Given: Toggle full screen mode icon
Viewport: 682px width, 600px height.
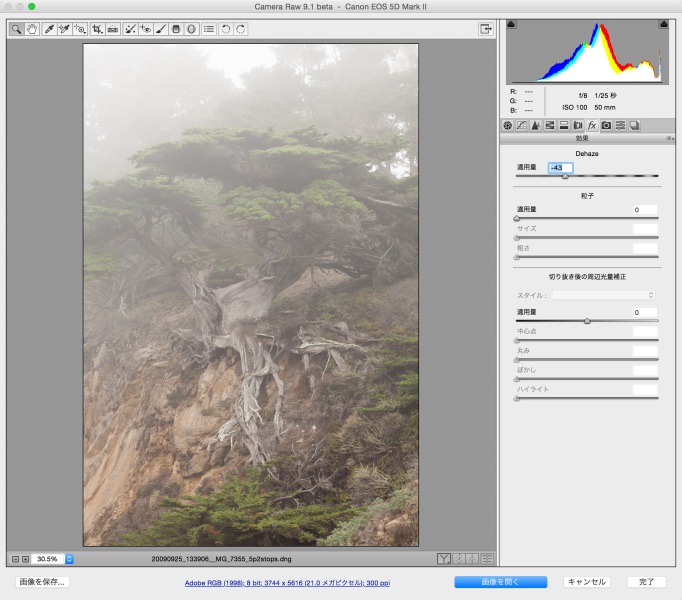Looking at the screenshot, I should pos(485,29).
